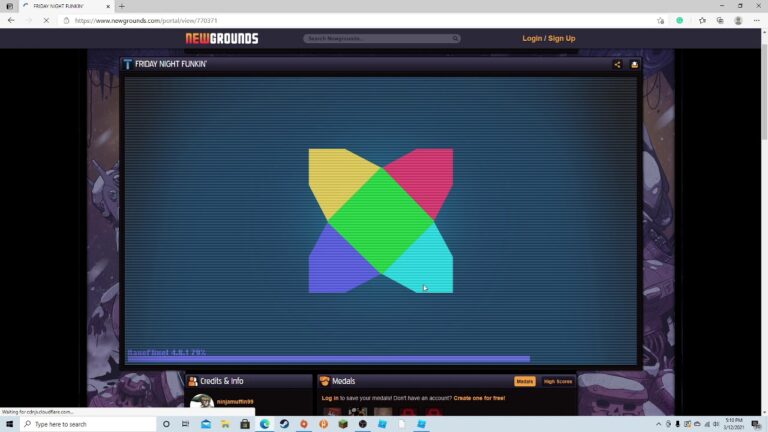Switch to the High Scores tab
The height and width of the screenshot is (432, 768).
click(557, 381)
